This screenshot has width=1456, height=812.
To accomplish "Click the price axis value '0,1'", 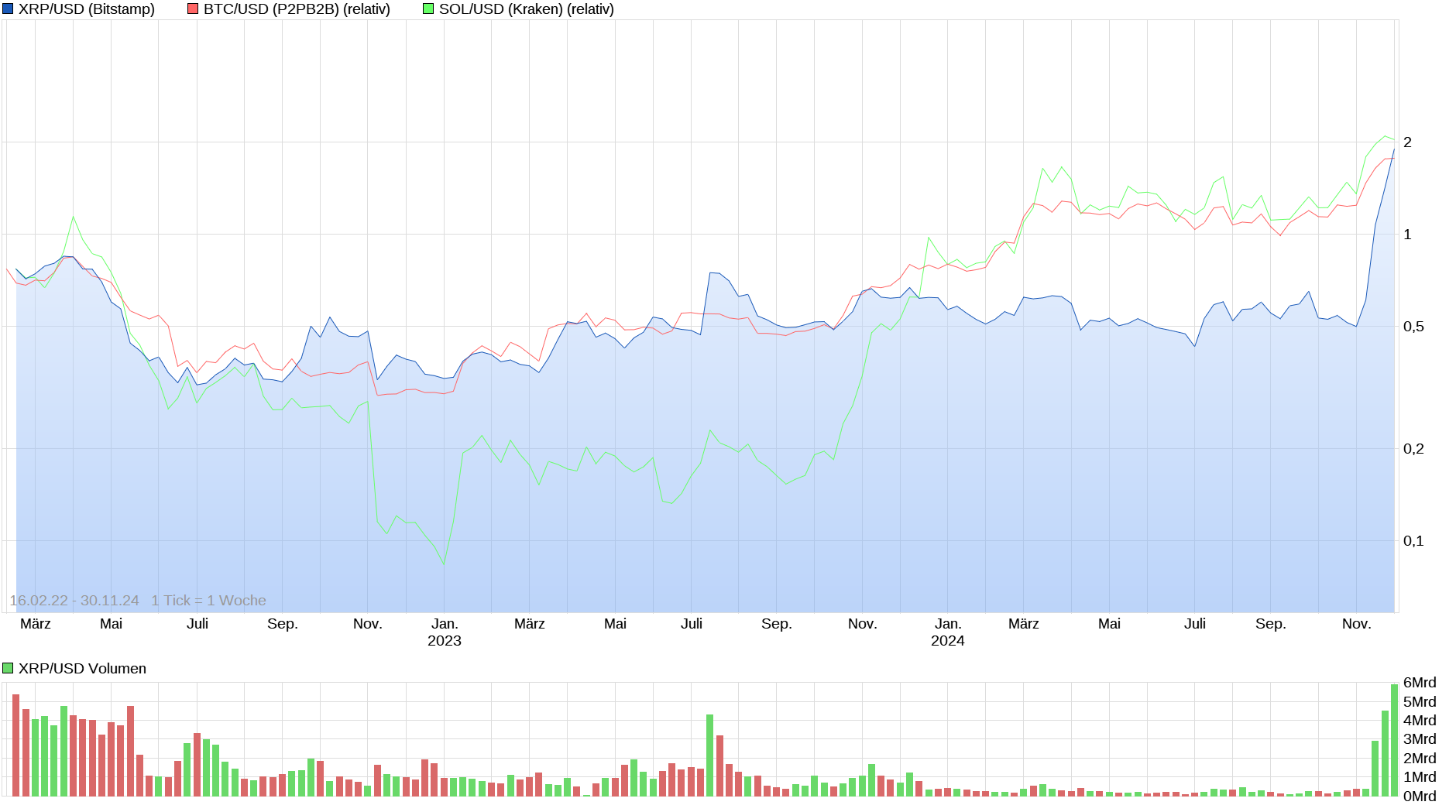I will [1413, 541].
